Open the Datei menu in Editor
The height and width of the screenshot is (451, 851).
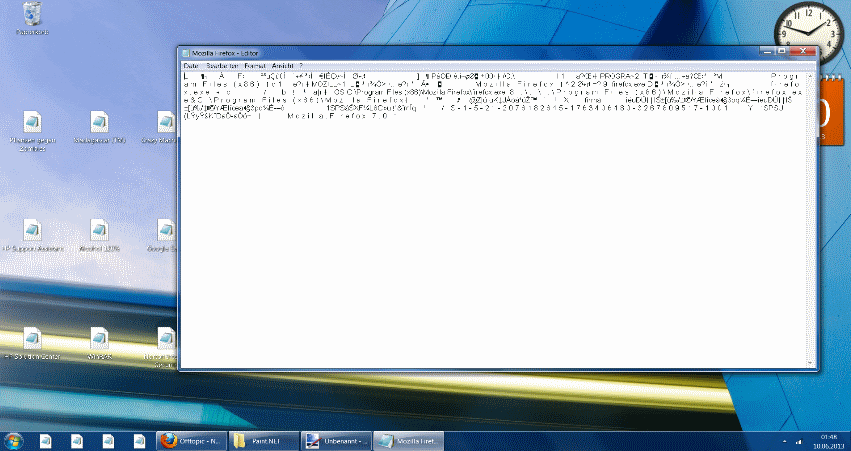(191, 66)
